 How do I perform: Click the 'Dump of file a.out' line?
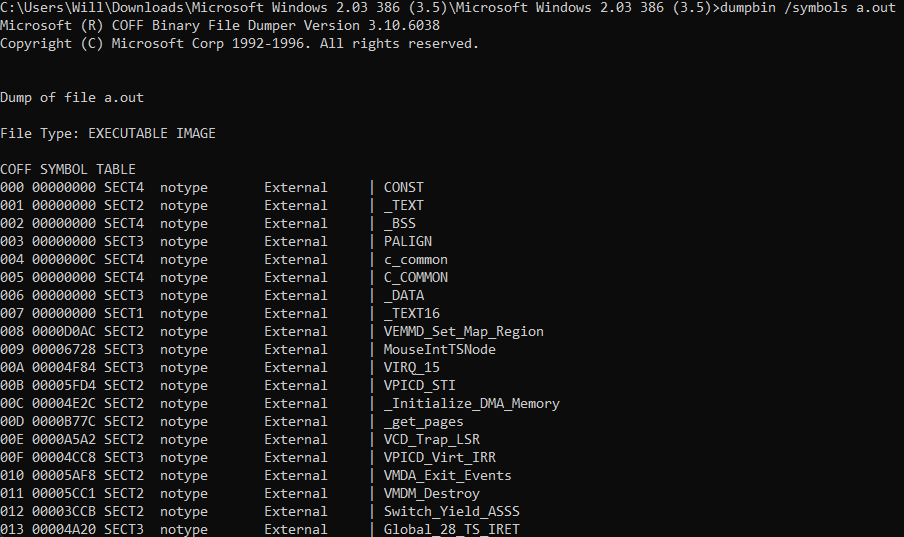click(72, 97)
